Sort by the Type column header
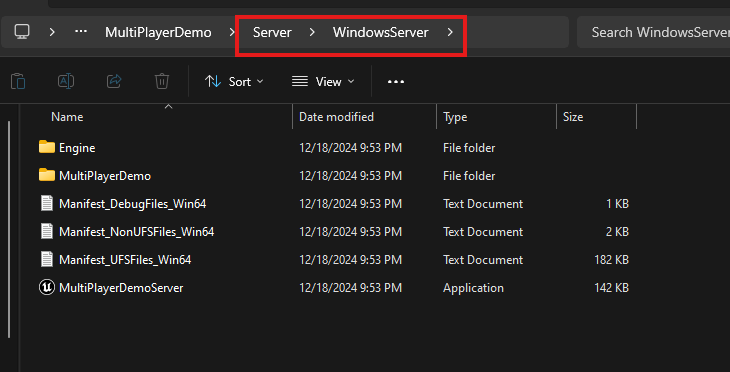Image resolution: width=730 pixels, height=372 pixels. pos(455,117)
